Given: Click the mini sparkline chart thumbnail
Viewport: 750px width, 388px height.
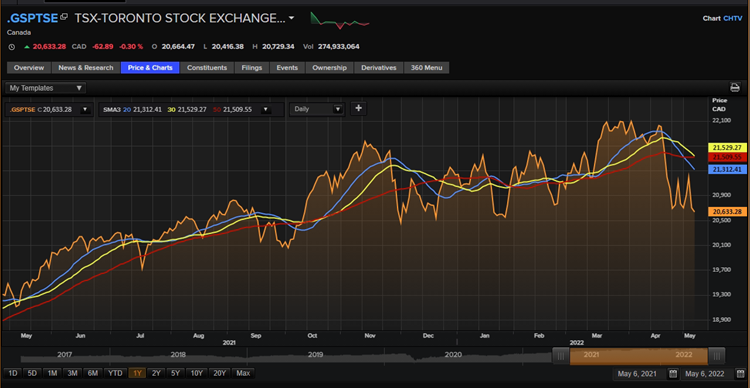Looking at the screenshot, I should pyautogui.click(x=340, y=21).
